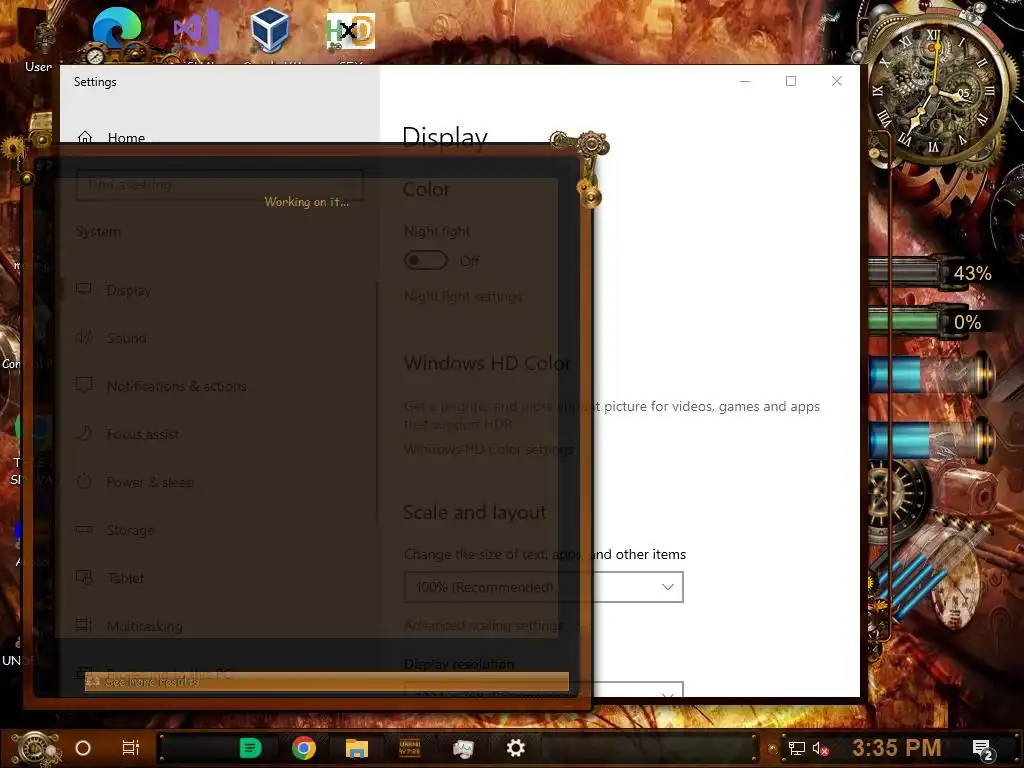Open green chat app on taskbar
This screenshot has width=1024, height=768.
(x=250, y=748)
